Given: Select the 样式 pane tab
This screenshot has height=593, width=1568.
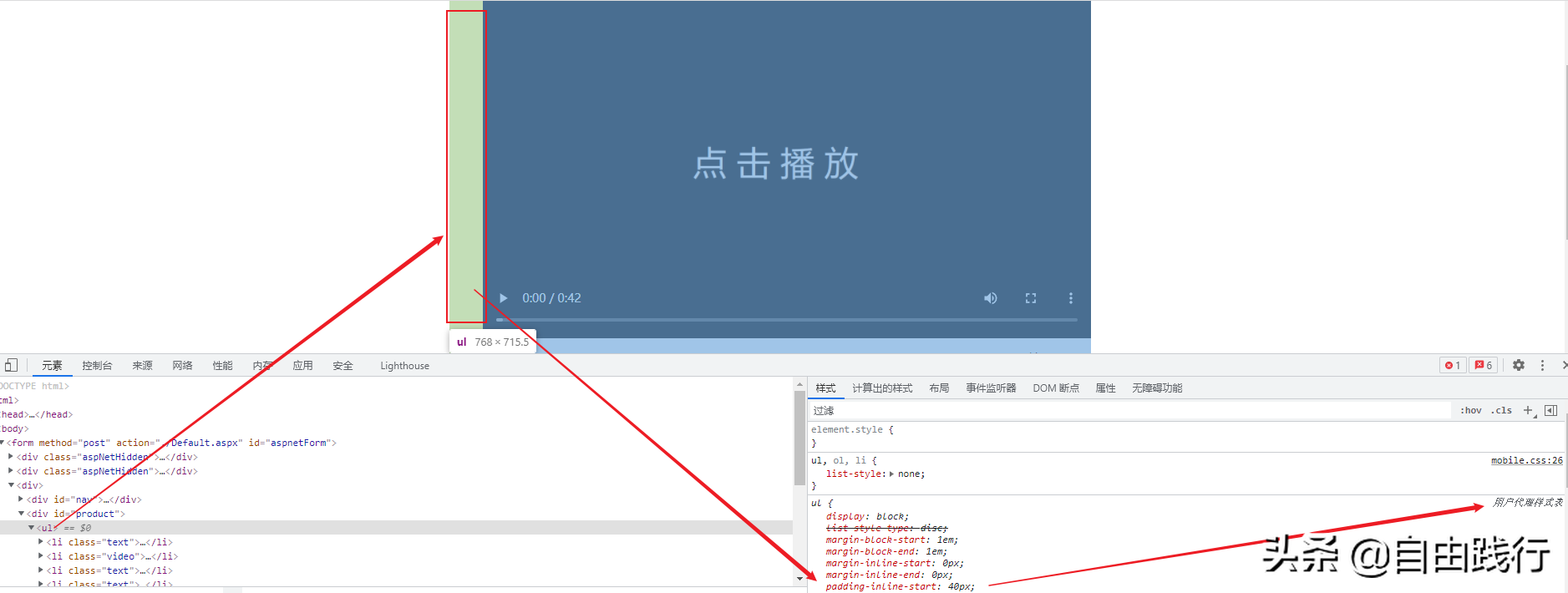Looking at the screenshot, I should click(x=825, y=388).
